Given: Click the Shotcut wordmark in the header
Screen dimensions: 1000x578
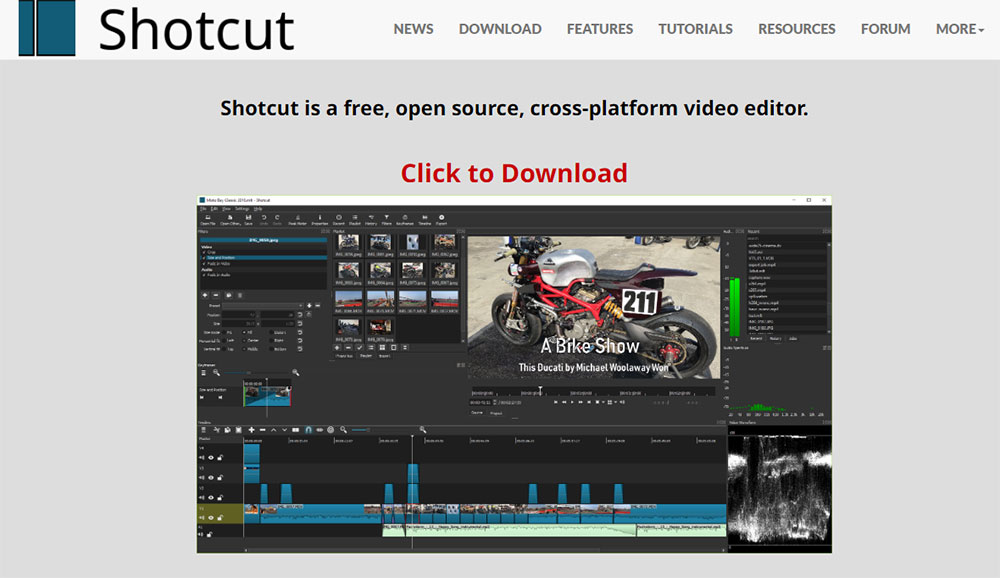Looking at the screenshot, I should [196, 29].
